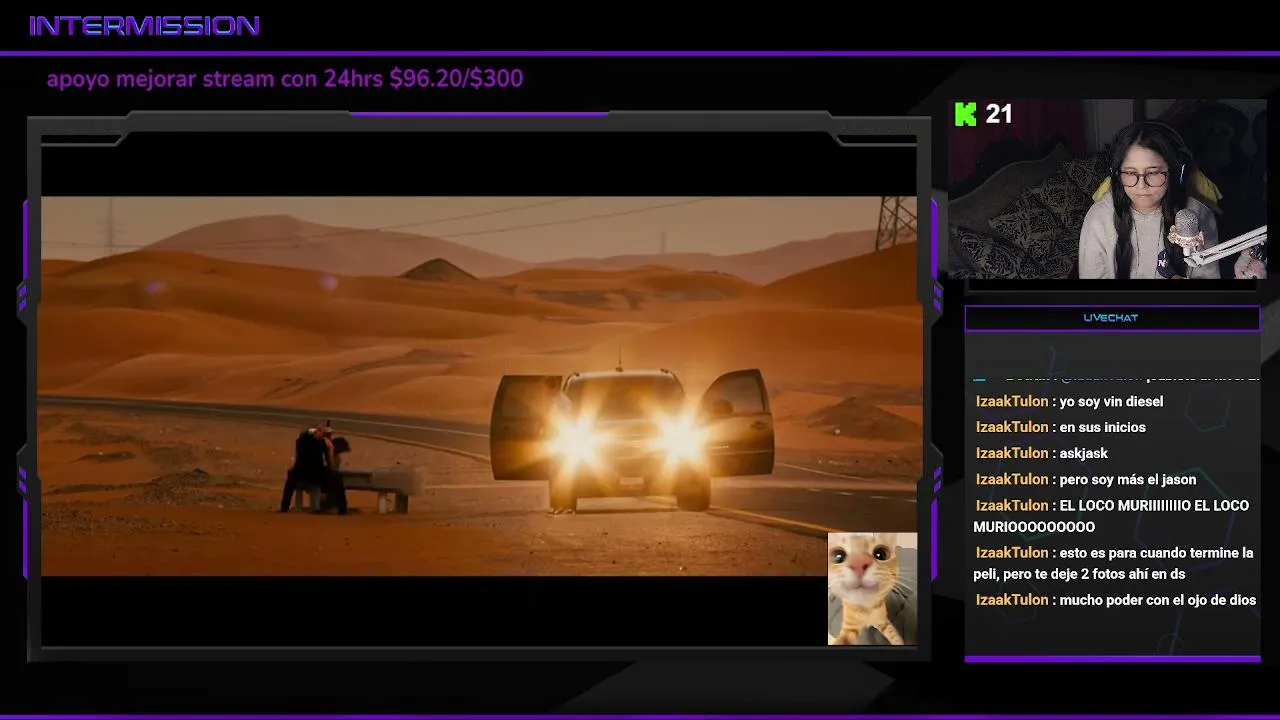The height and width of the screenshot is (720, 1280).
Task: Select the chat message "en sus inicios"
Action: point(1102,427)
